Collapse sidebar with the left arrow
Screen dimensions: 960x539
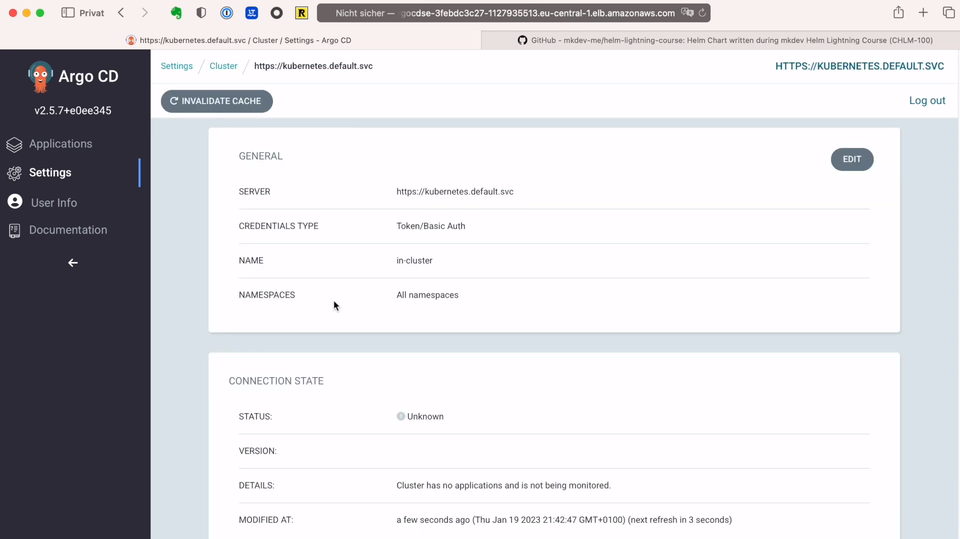coord(73,263)
